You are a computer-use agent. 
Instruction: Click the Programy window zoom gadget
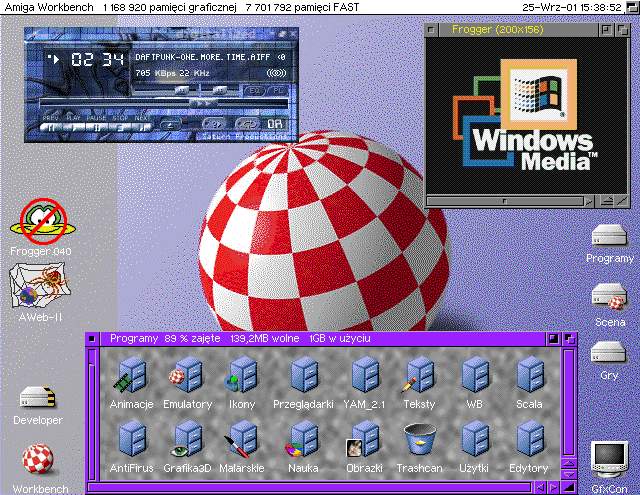tap(553, 339)
